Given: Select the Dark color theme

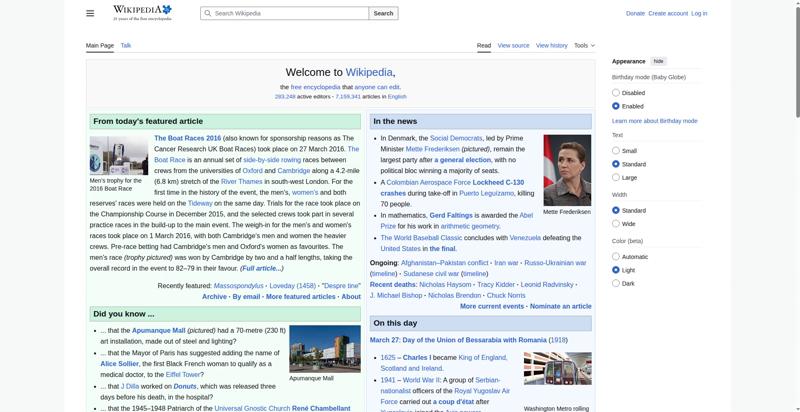Looking at the screenshot, I should 616,283.
